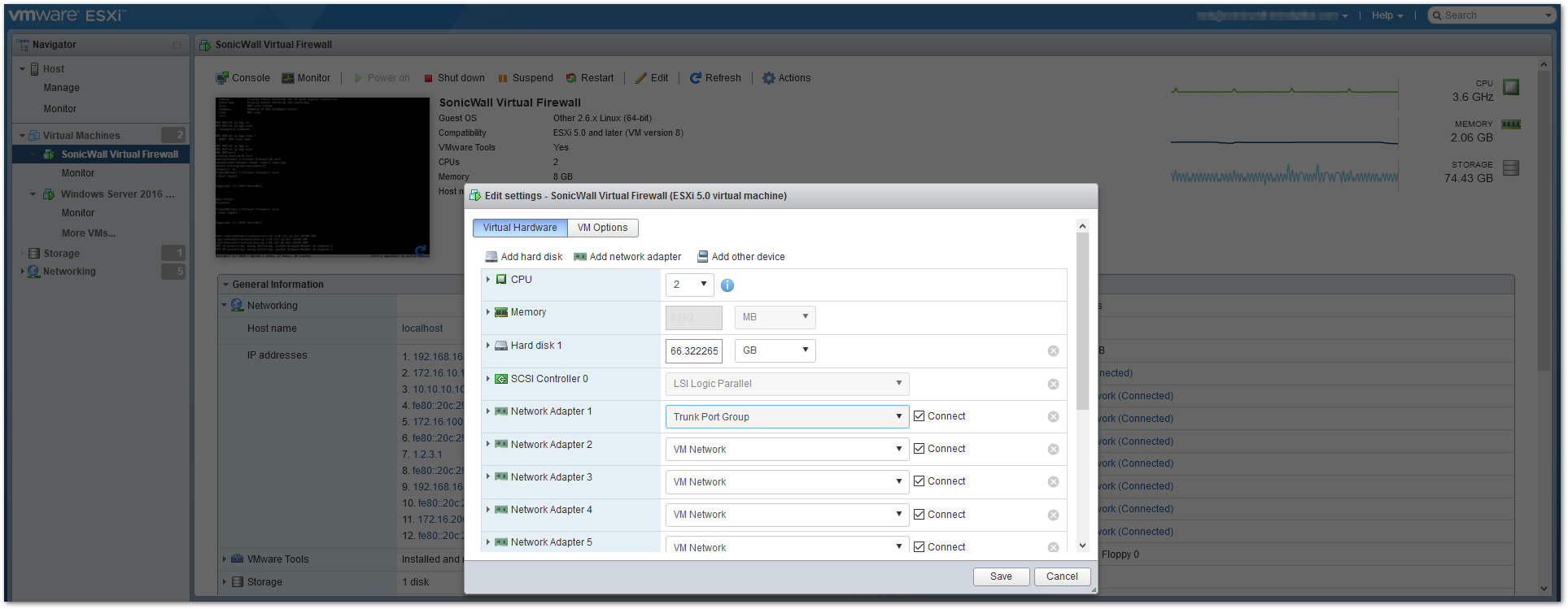Toggle Connect for Network Adapter 2

[919, 449]
